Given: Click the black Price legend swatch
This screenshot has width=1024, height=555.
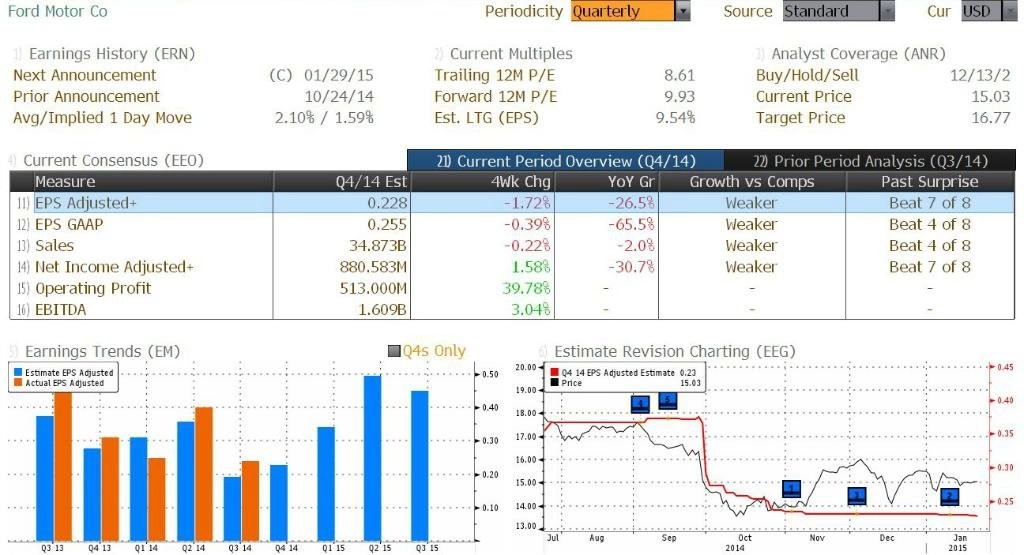Looking at the screenshot, I should tap(554, 383).
